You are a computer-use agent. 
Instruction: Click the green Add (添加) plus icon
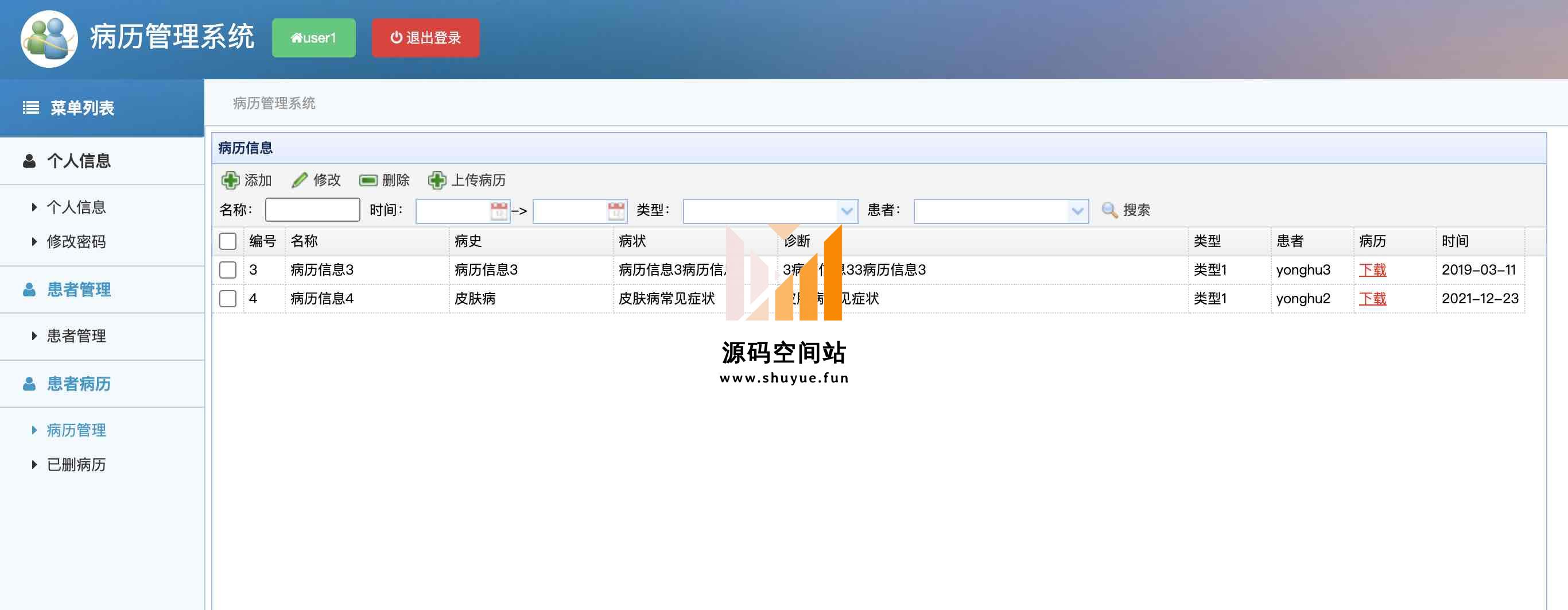pos(230,180)
